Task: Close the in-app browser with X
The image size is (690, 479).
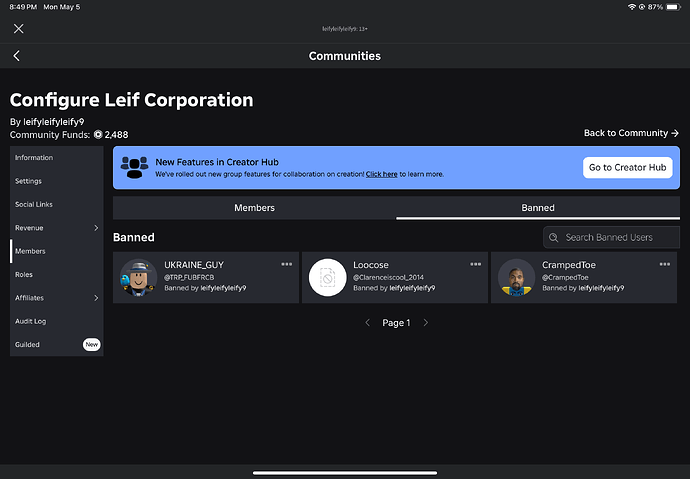Action: coord(18,29)
